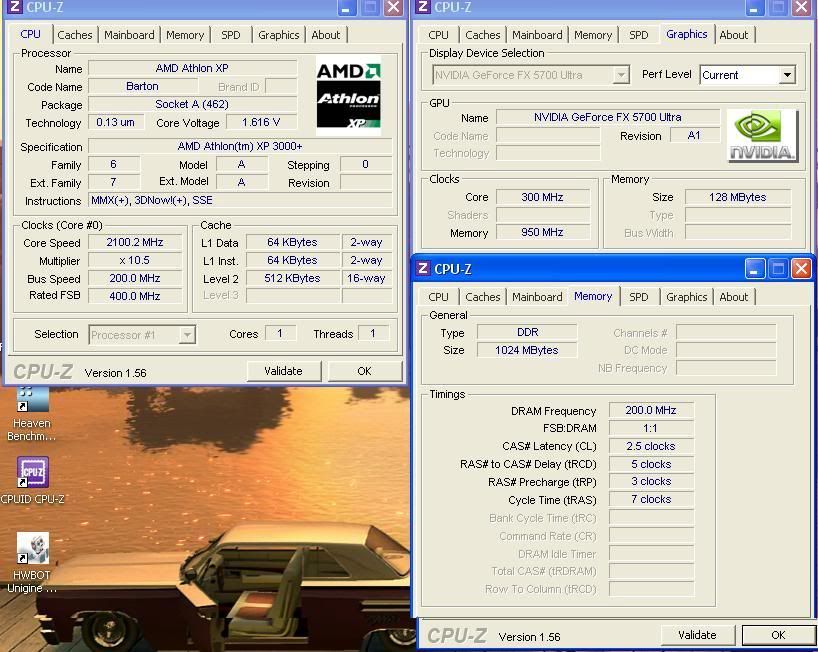Switch to Memory tab in left CPU-Z window
818x652 pixels.
click(185, 35)
